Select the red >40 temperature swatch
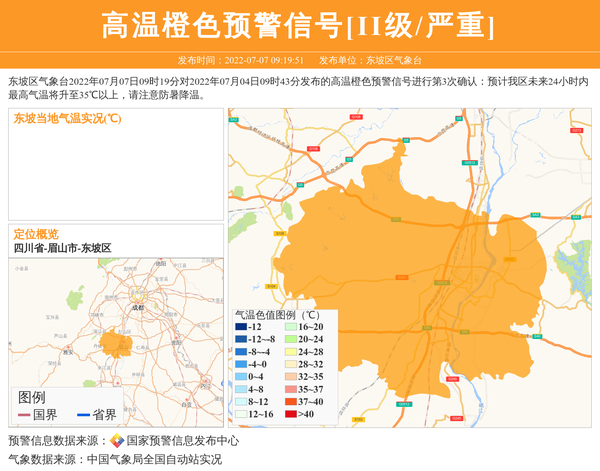 [x=290, y=414]
